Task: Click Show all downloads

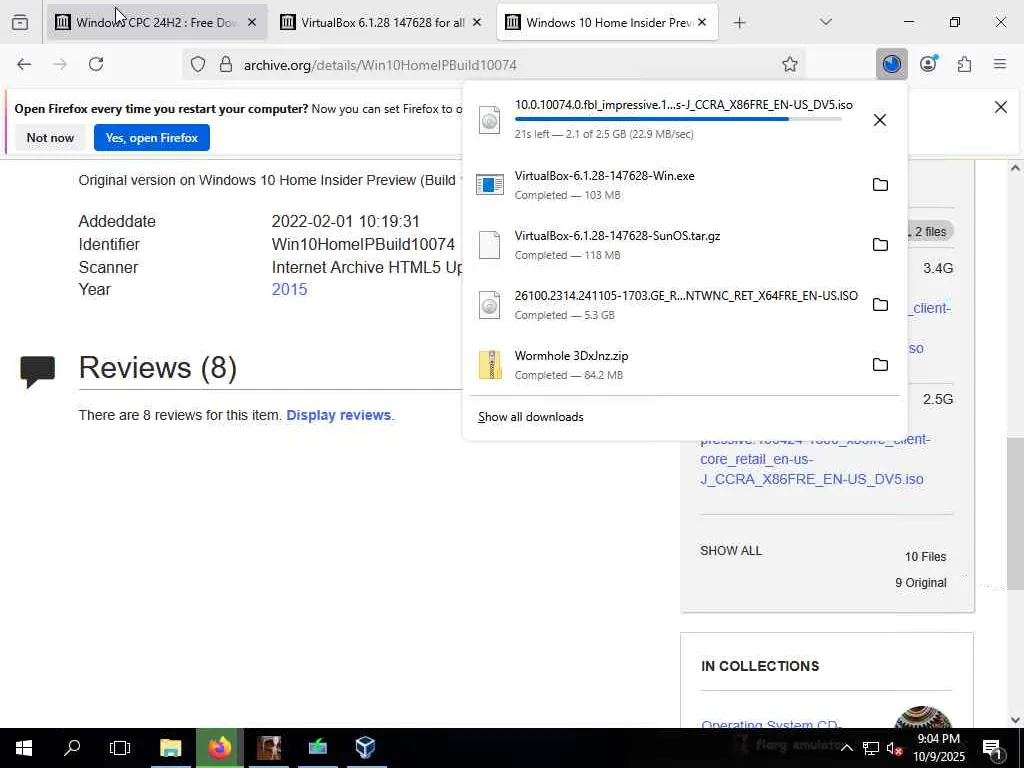Action: tap(530, 417)
